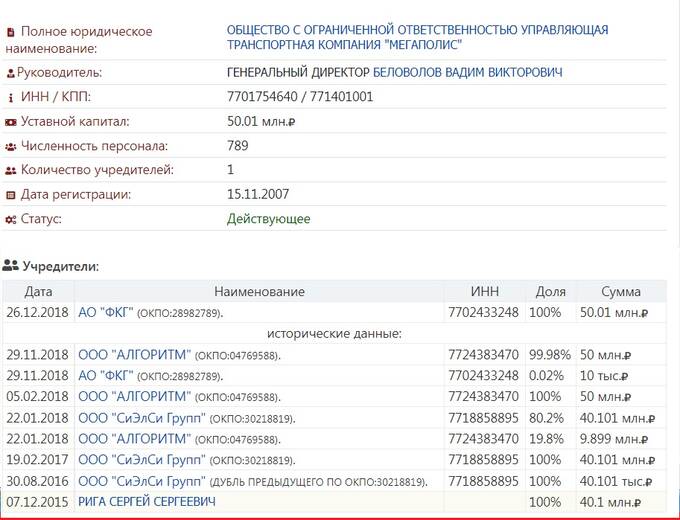The width and height of the screenshot is (680, 520).
Task: Click the Сумма column header
Action: click(621, 291)
